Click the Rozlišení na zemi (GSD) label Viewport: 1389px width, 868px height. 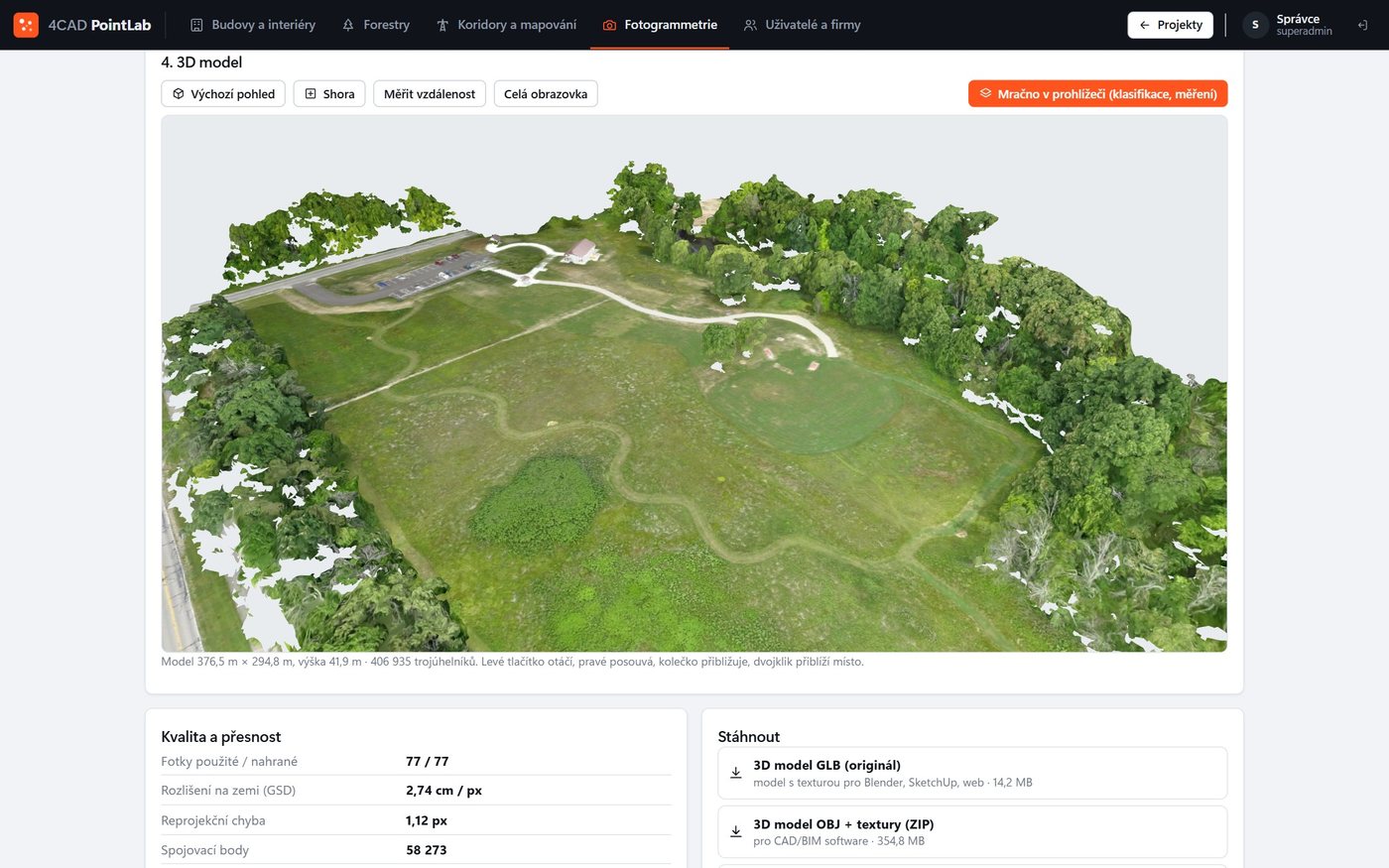228,791
